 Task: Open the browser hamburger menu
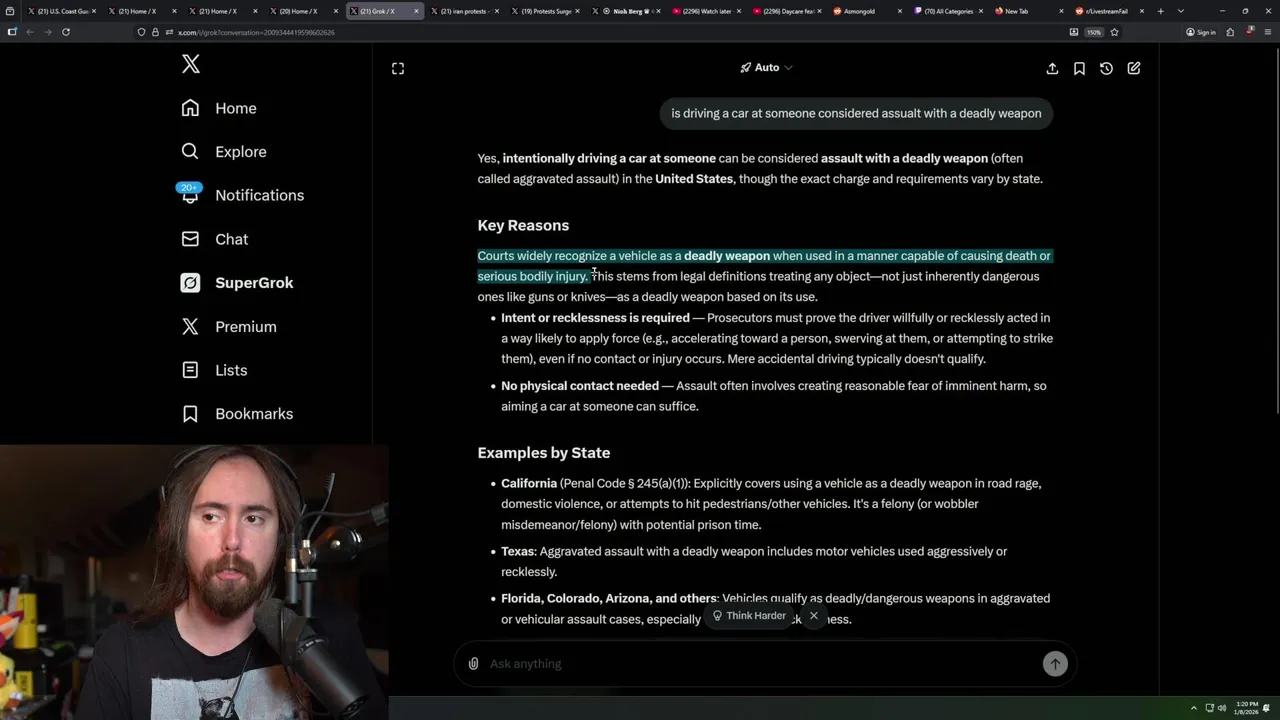[1266, 32]
